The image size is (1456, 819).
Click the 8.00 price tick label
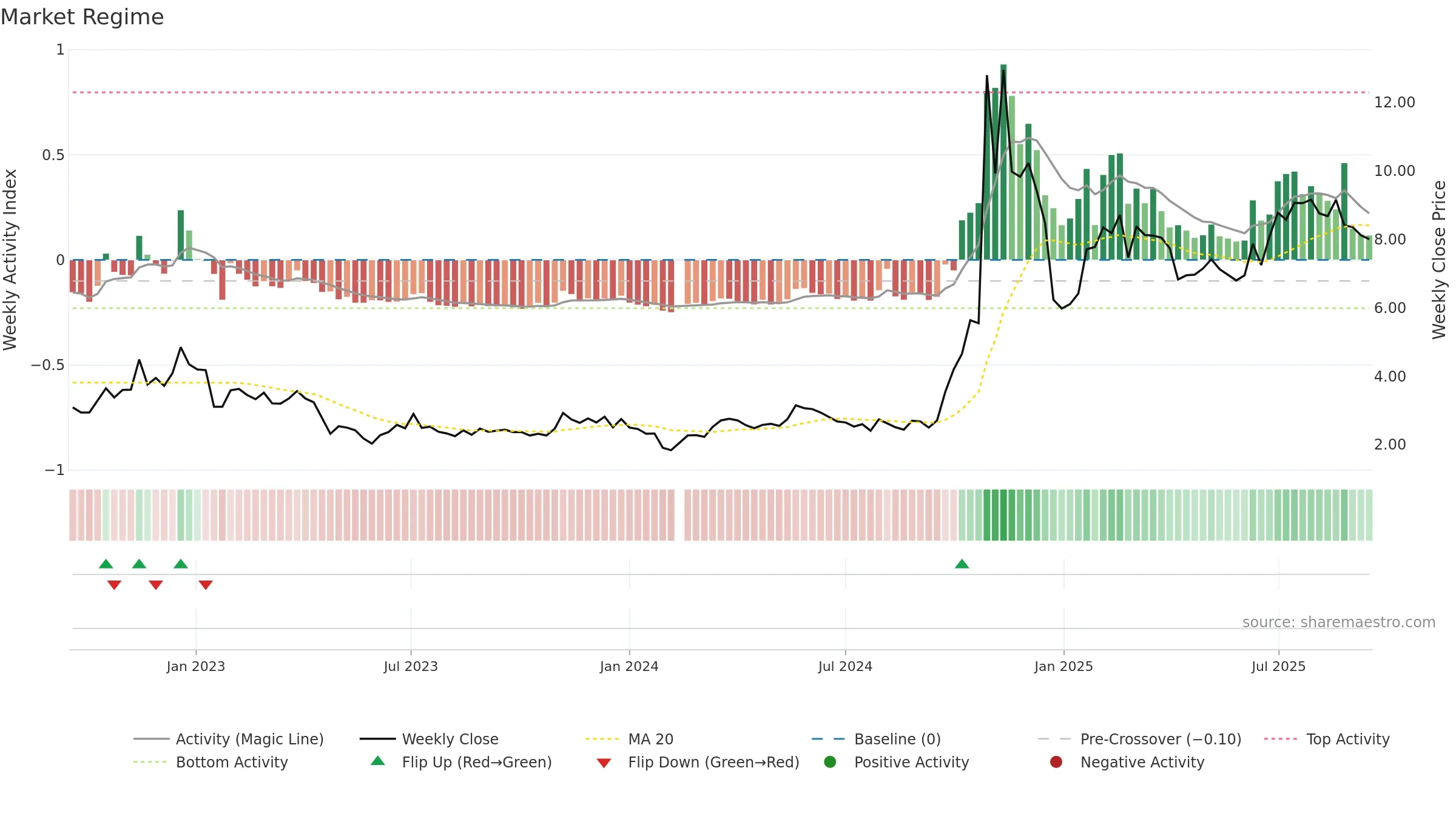pos(1390,240)
